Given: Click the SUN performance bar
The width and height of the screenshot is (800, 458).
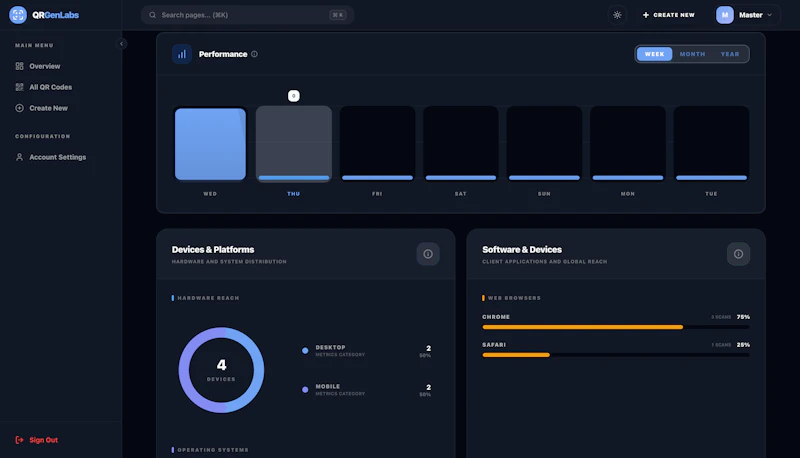Looking at the screenshot, I should click(x=544, y=144).
